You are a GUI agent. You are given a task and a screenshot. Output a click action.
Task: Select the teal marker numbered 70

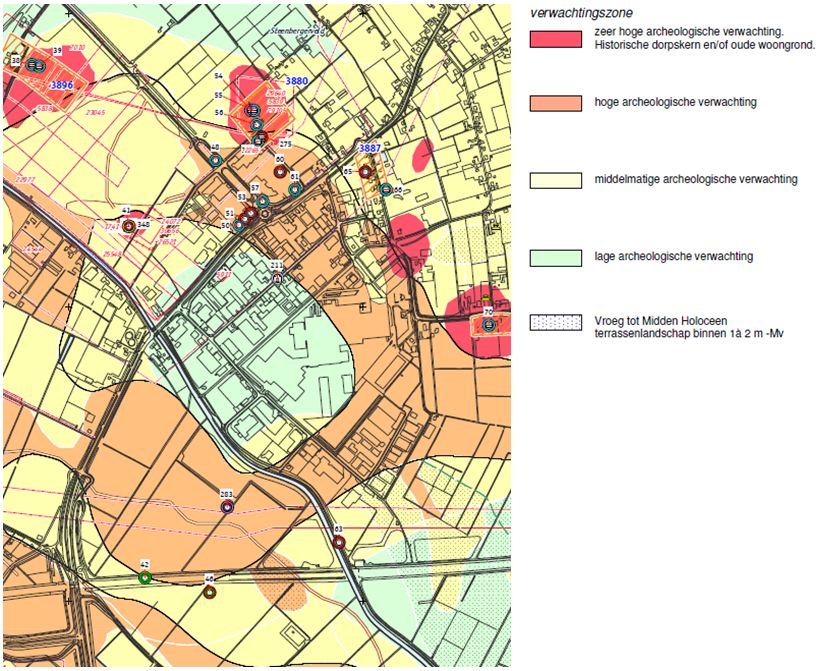488,324
